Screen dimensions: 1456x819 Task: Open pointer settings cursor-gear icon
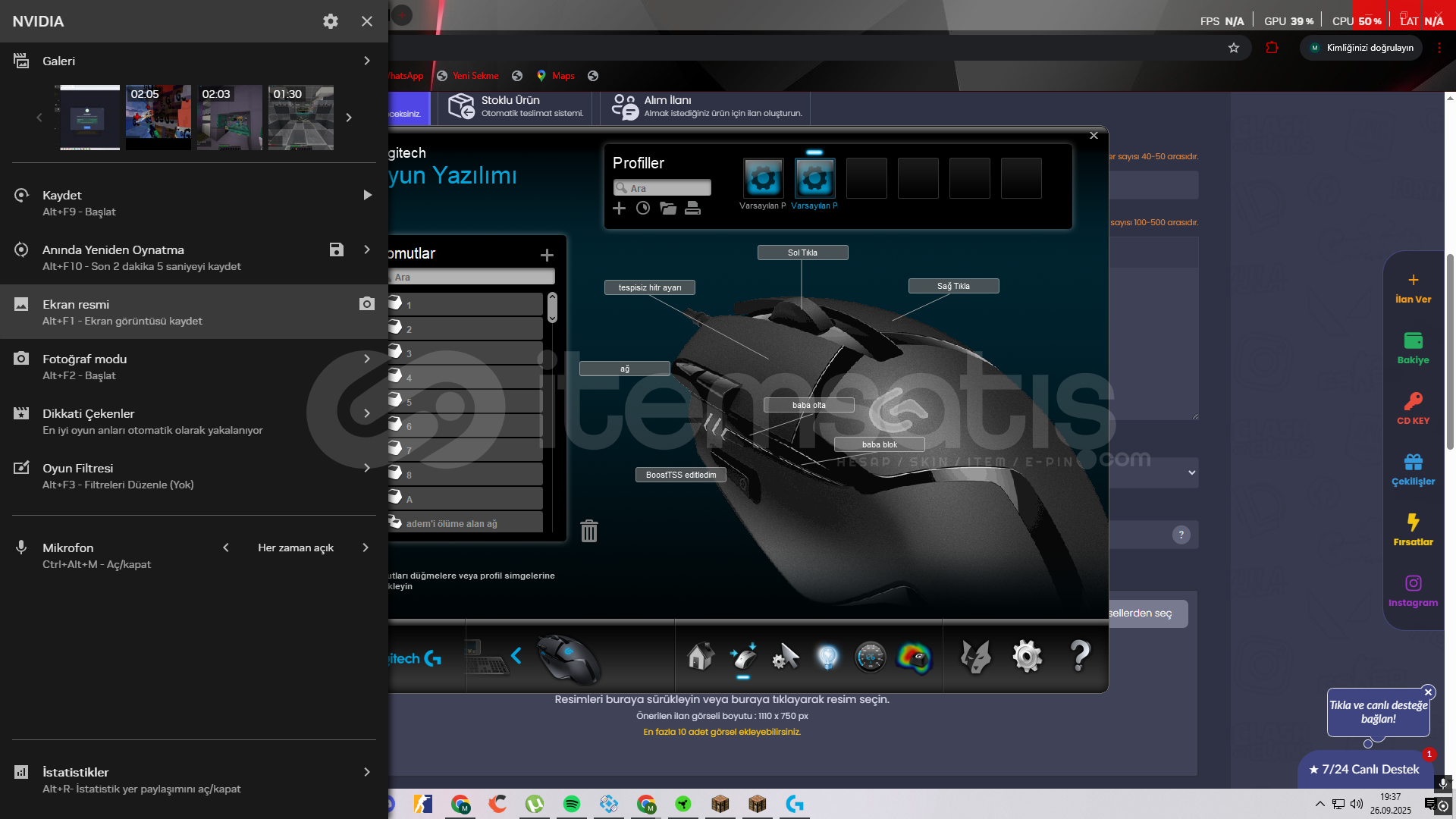[x=786, y=656]
